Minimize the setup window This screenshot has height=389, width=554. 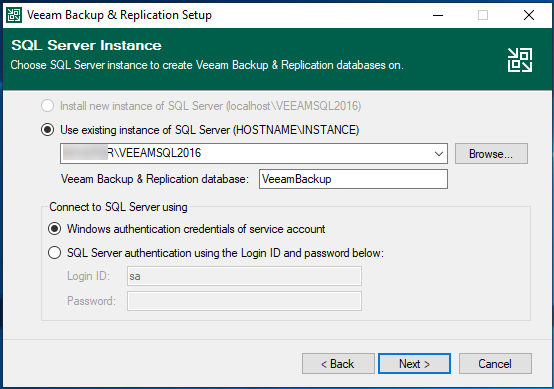pyautogui.click(x=438, y=15)
